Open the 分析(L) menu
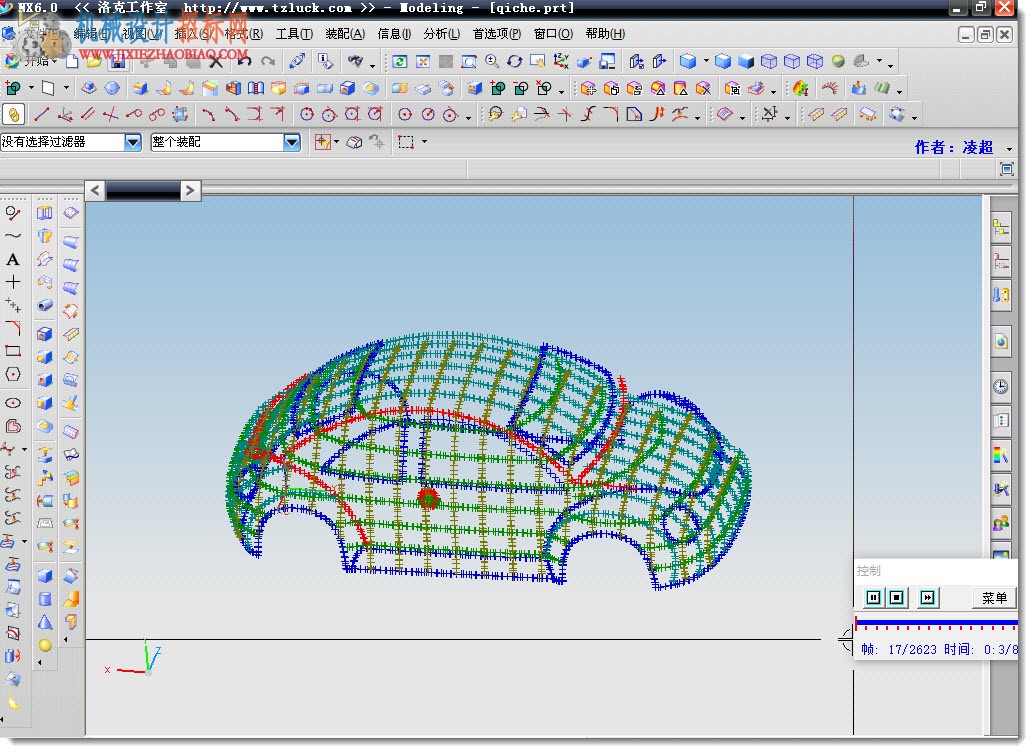 (441, 34)
